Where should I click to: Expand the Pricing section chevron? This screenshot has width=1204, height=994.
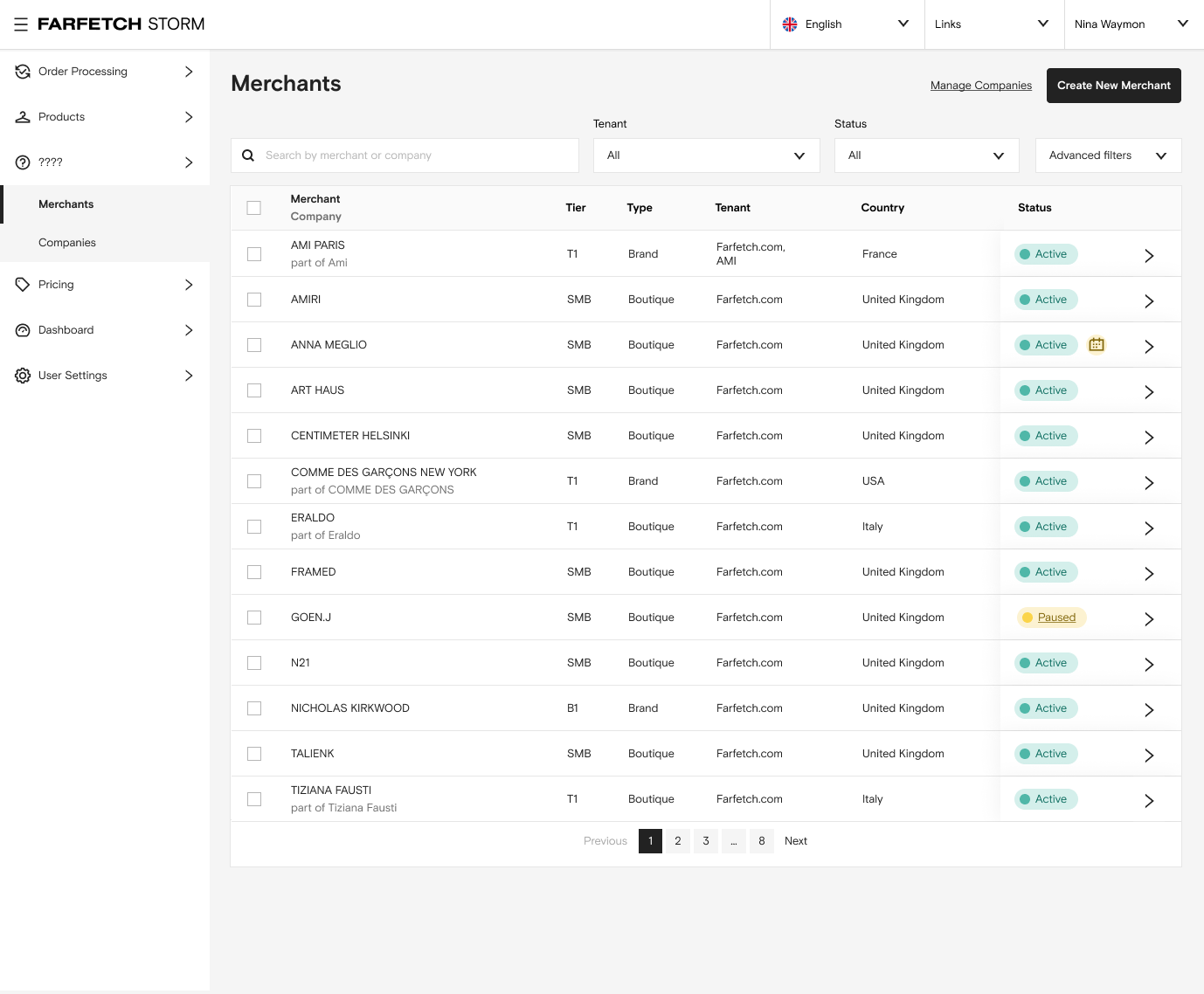click(189, 285)
